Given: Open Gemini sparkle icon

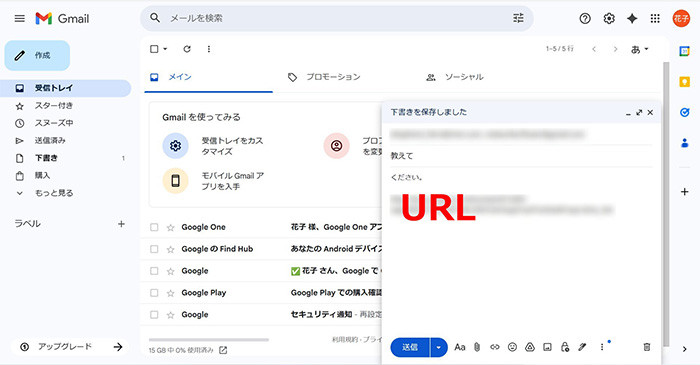Looking at the screenshot, I should click(x=632, y=18).
